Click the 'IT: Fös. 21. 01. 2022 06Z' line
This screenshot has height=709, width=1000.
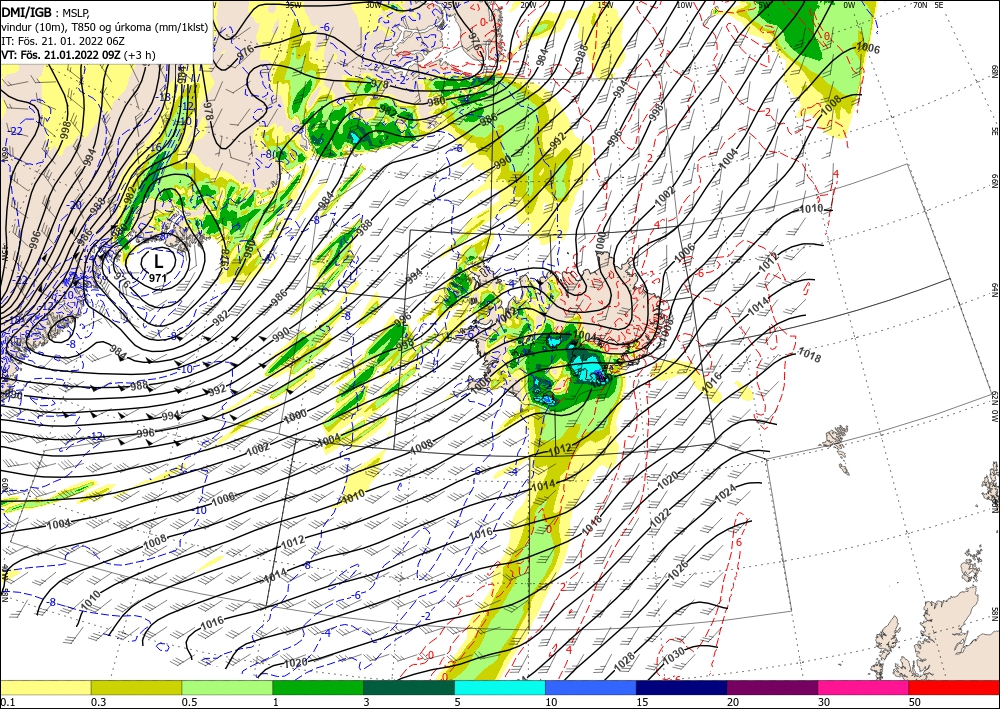pyautogui.click(x=62, y=41)
